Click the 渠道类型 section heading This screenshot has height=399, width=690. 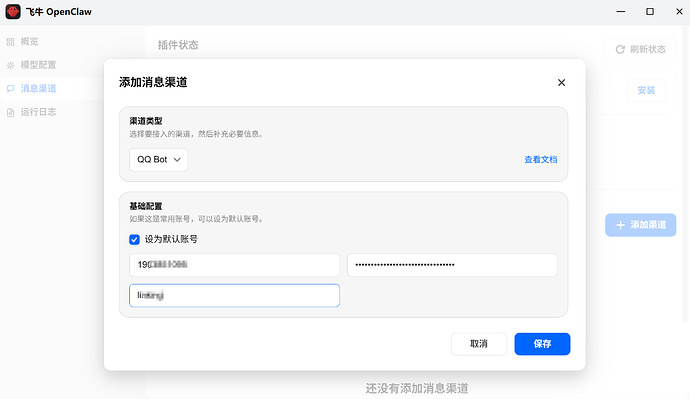pyautogui.click(x=146, y=121)
